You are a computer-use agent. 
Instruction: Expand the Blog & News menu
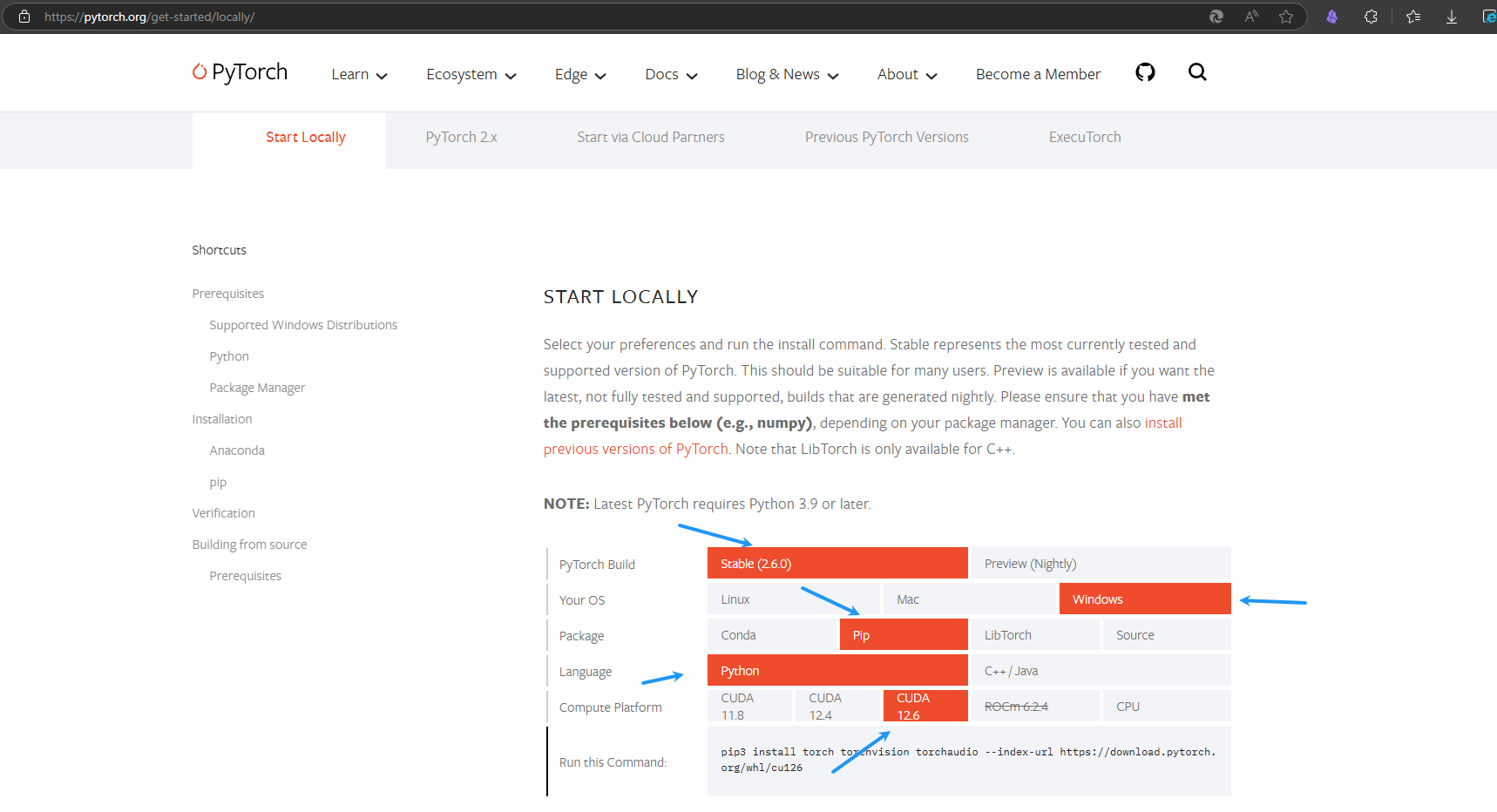pyautogui.click(x=788, y=74)
